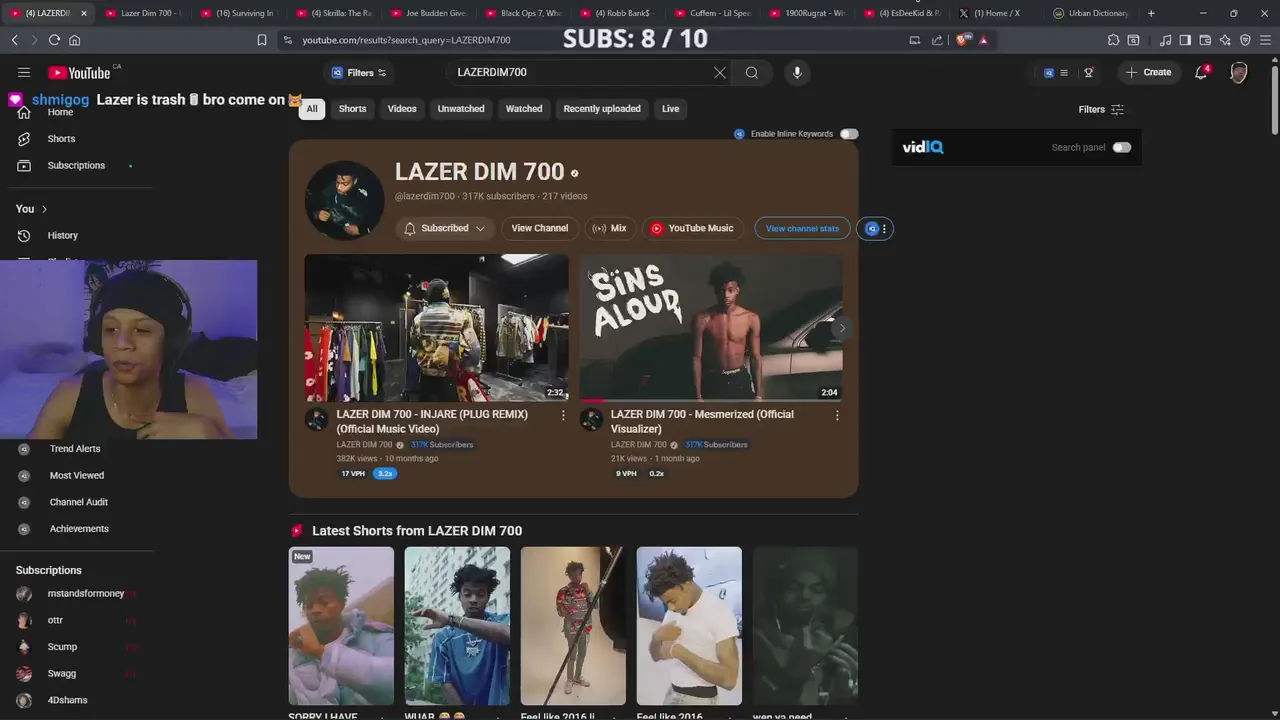The height and width of the screenshot is (720, 1280).
Task: Open more options for INJARE video
Action: [563, 415]
